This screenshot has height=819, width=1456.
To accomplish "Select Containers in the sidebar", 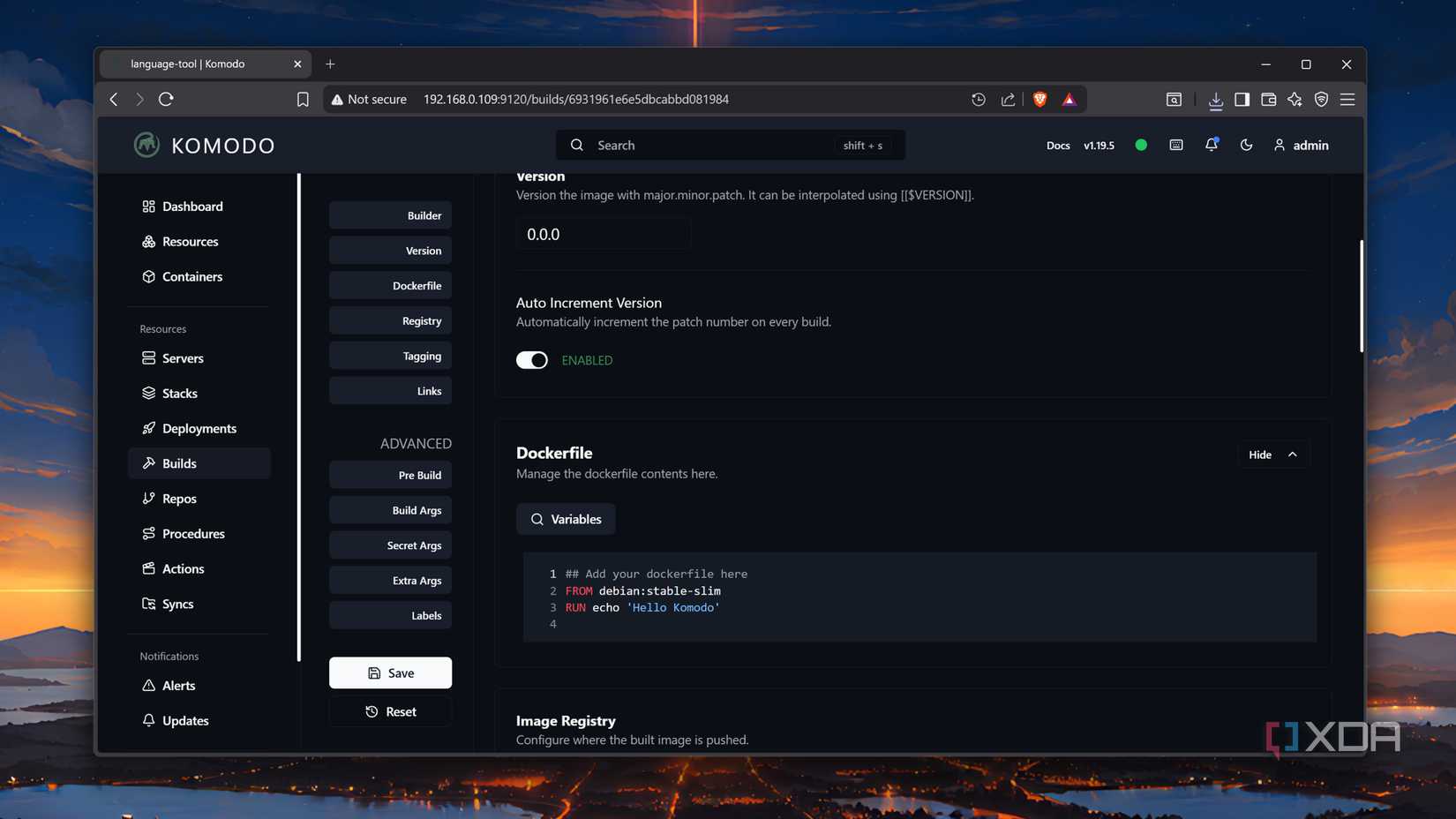I will tap(191, 276).
